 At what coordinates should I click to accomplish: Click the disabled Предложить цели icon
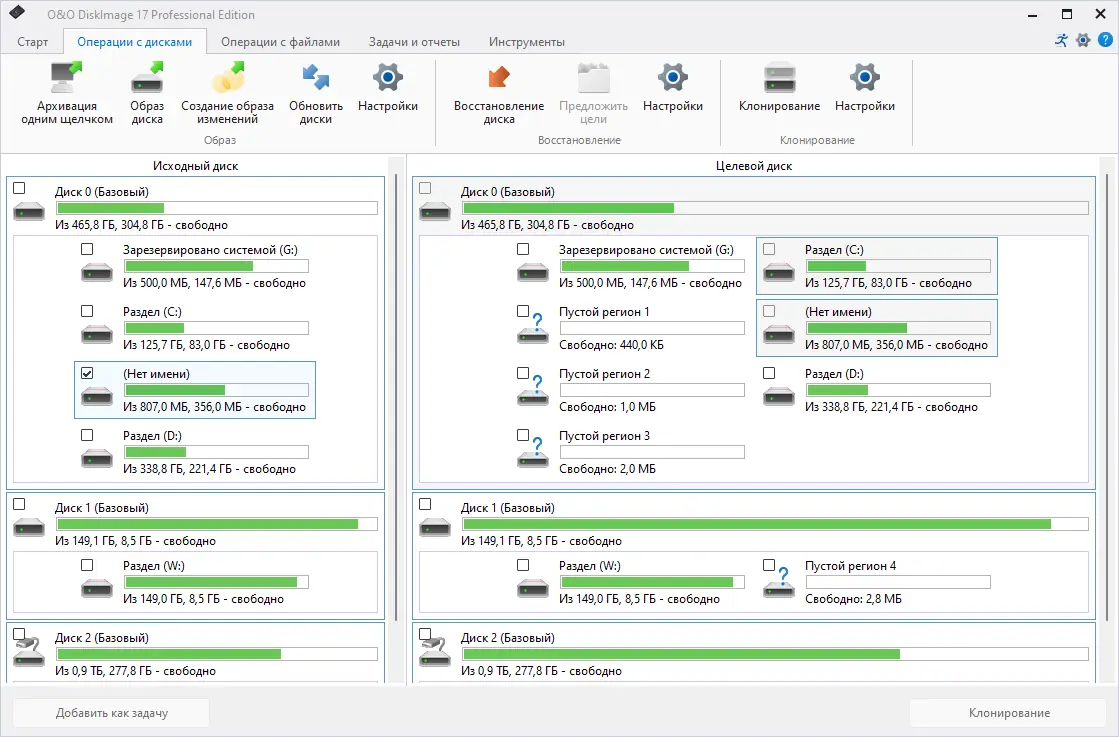point(594,78)
